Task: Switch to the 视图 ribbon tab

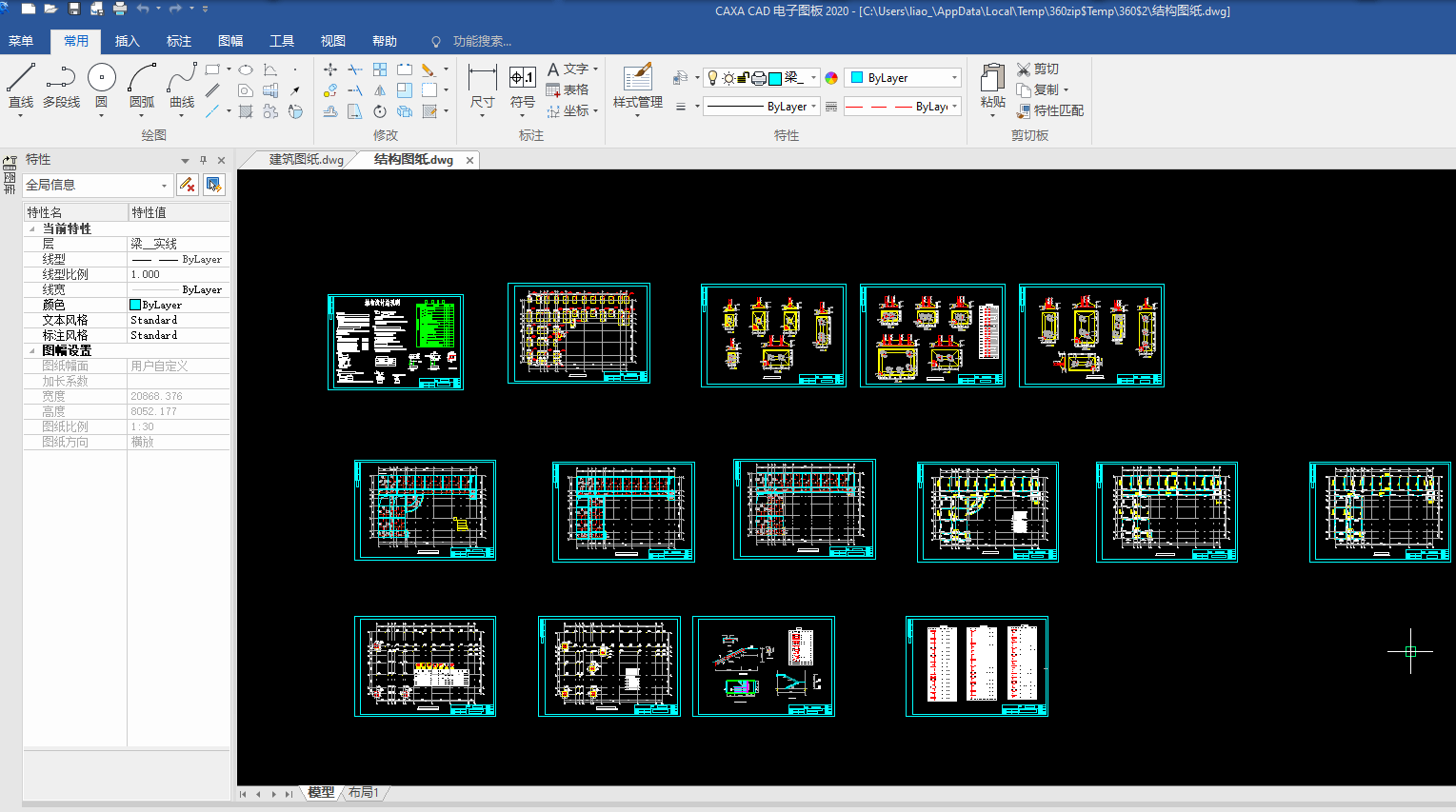Action: 333,41
